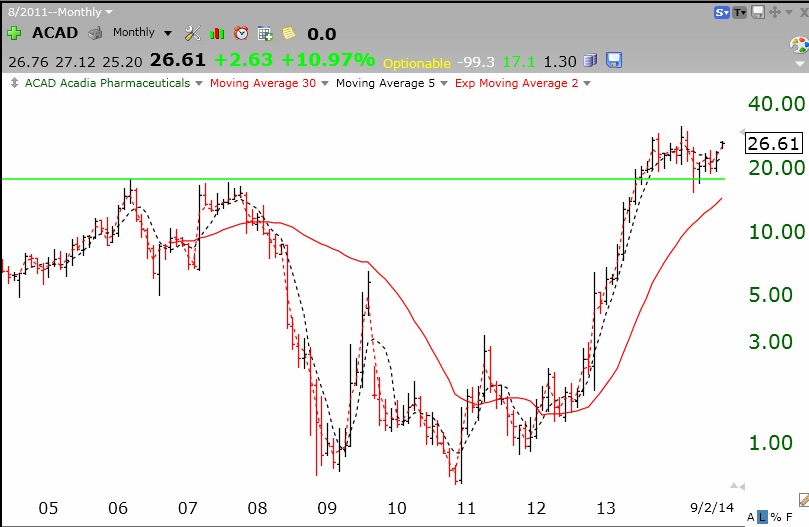Screen dimensions: 809x527
Task: Click the up-down pane resize arrows icon
Action: point(14,83)
